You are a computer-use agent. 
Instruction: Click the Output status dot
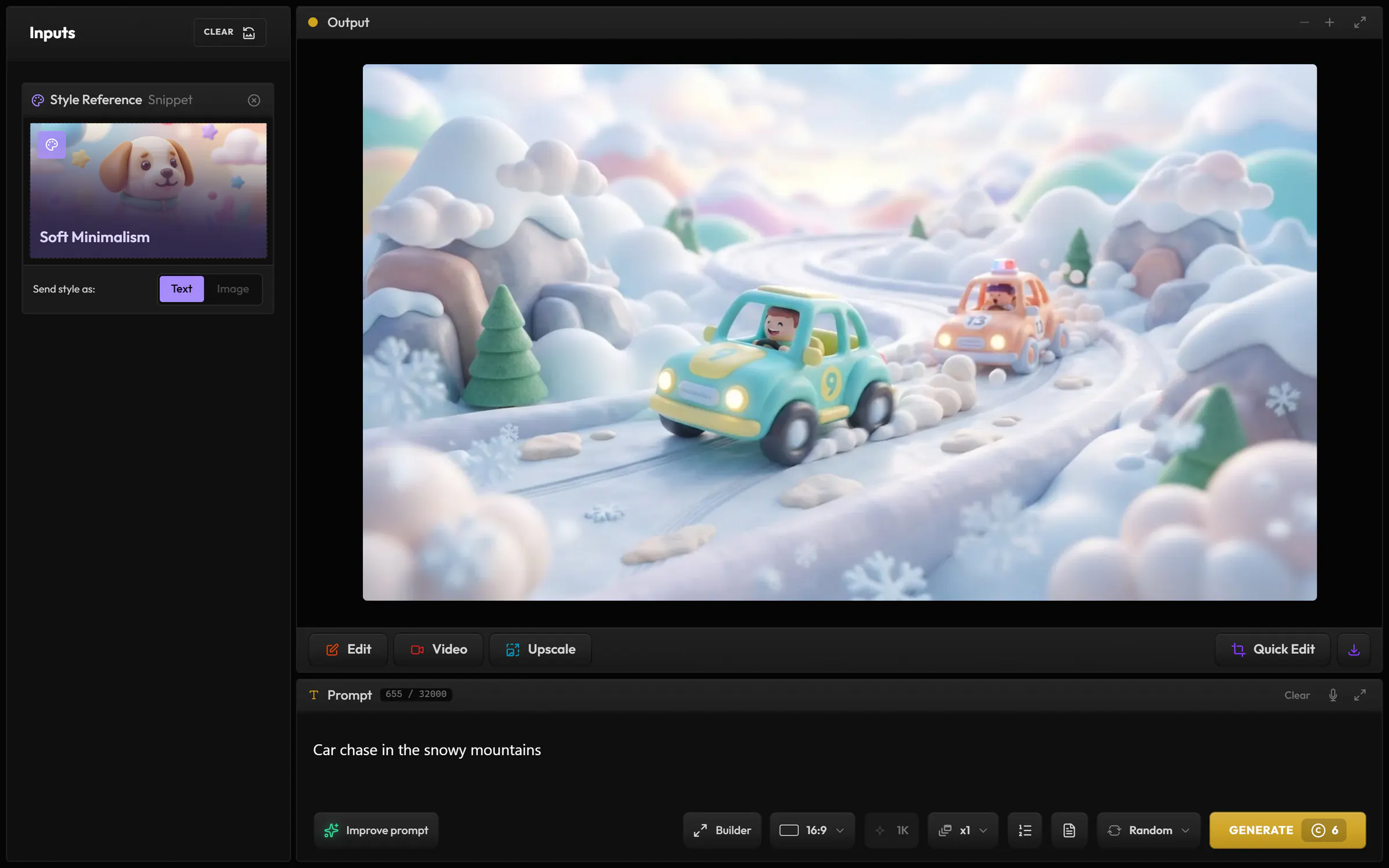(313, 23)
